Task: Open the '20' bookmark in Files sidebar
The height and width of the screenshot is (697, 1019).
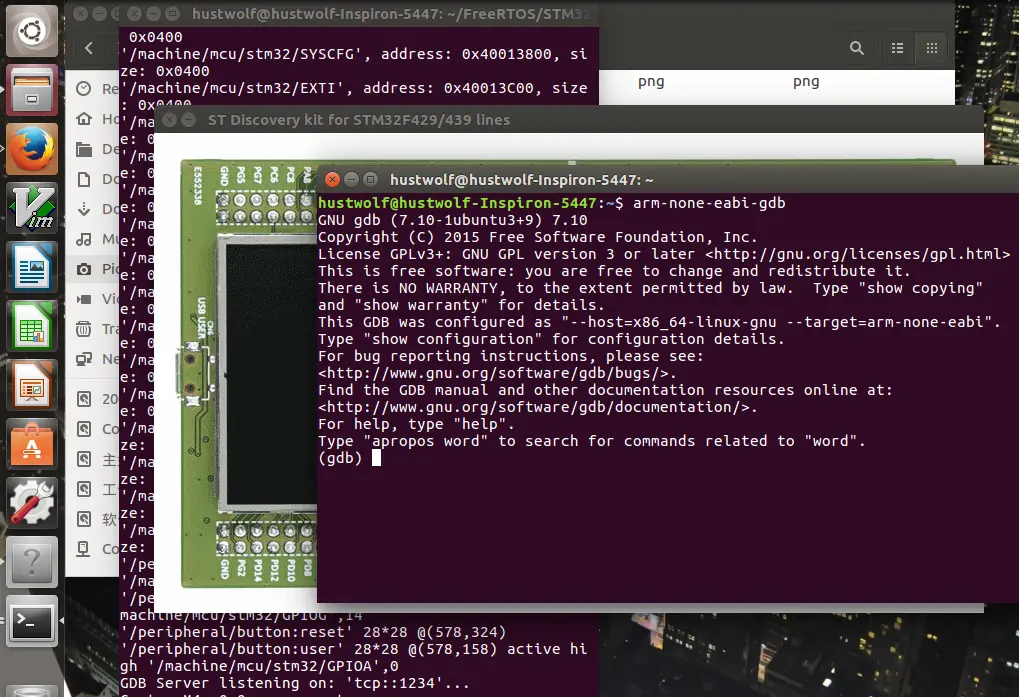Action: coord(95,399)
